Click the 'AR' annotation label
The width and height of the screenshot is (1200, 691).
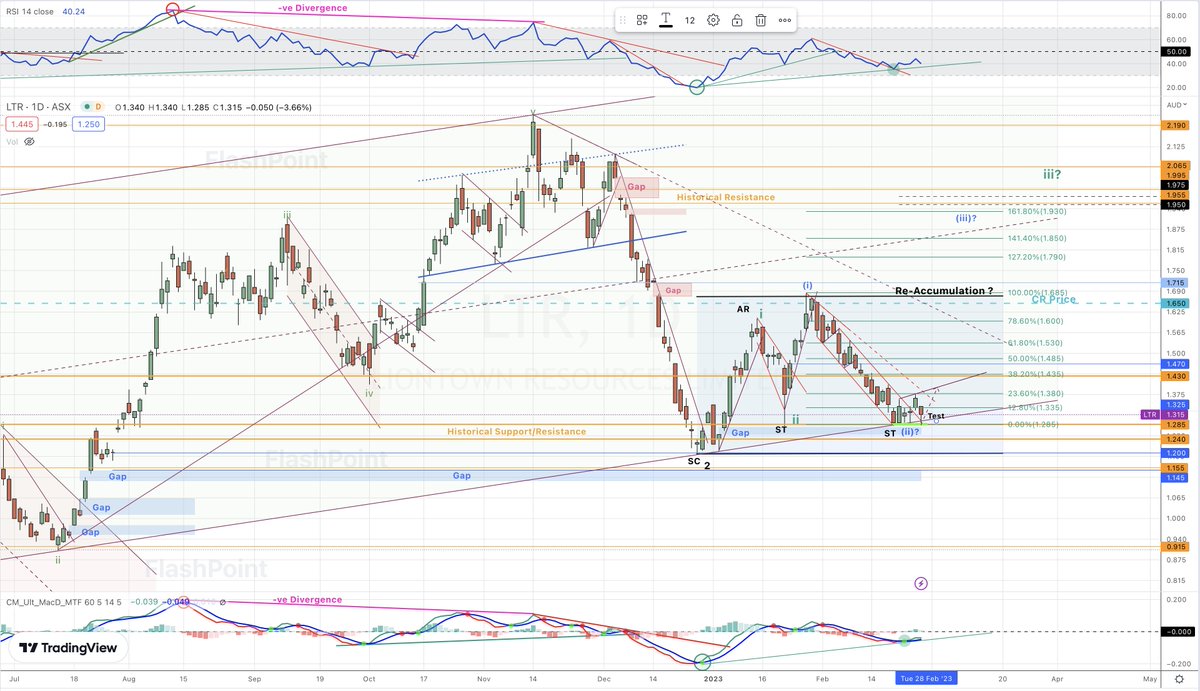(x=744, y=310)
